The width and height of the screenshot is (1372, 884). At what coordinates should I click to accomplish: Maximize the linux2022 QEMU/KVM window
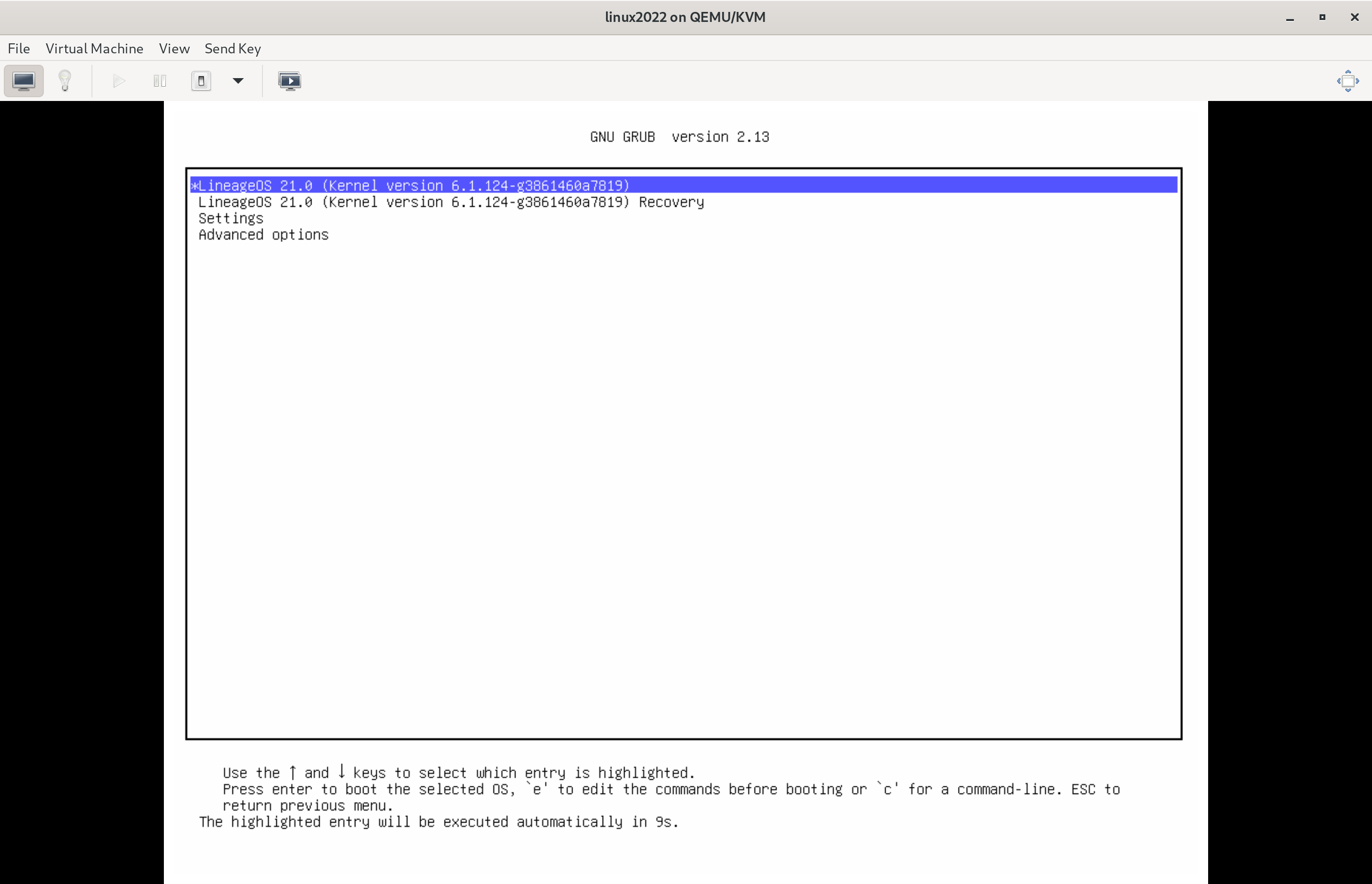pyautogui.click(x=1322, y=17)
